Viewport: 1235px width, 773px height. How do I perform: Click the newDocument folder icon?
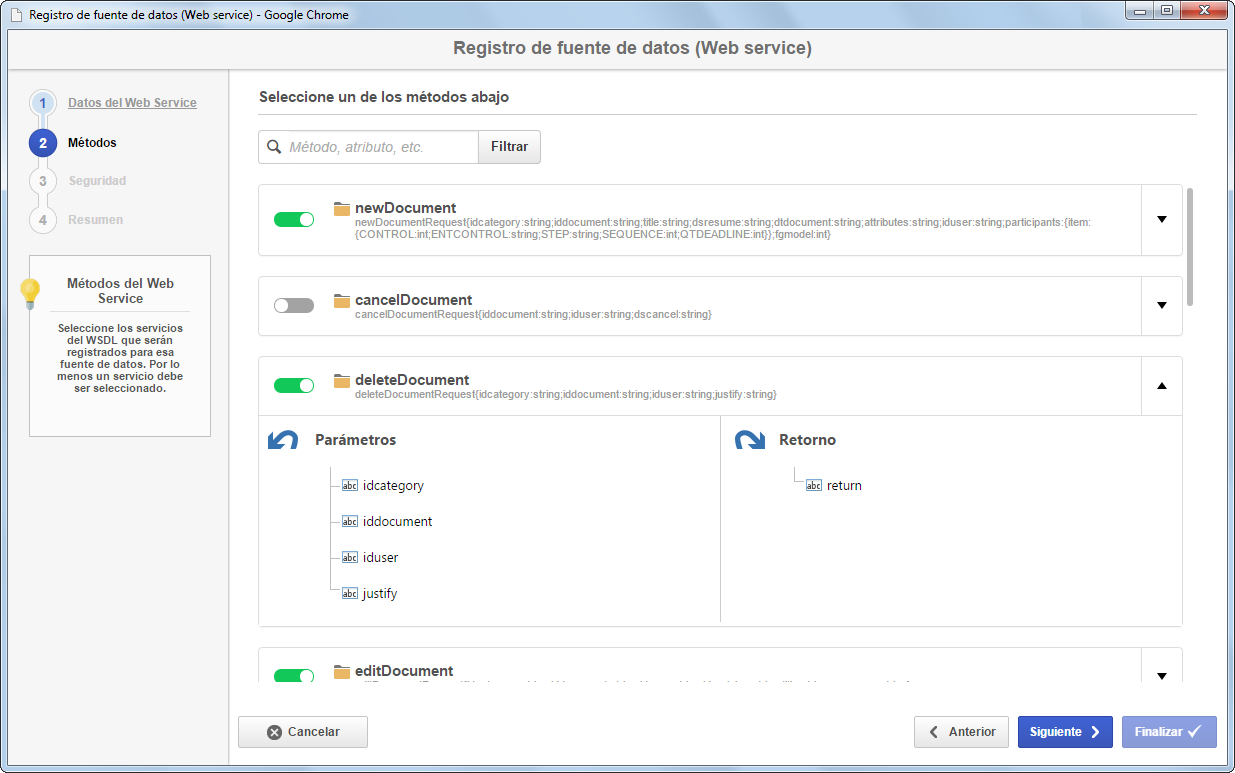pyautogui.click(x=342, y=209)
